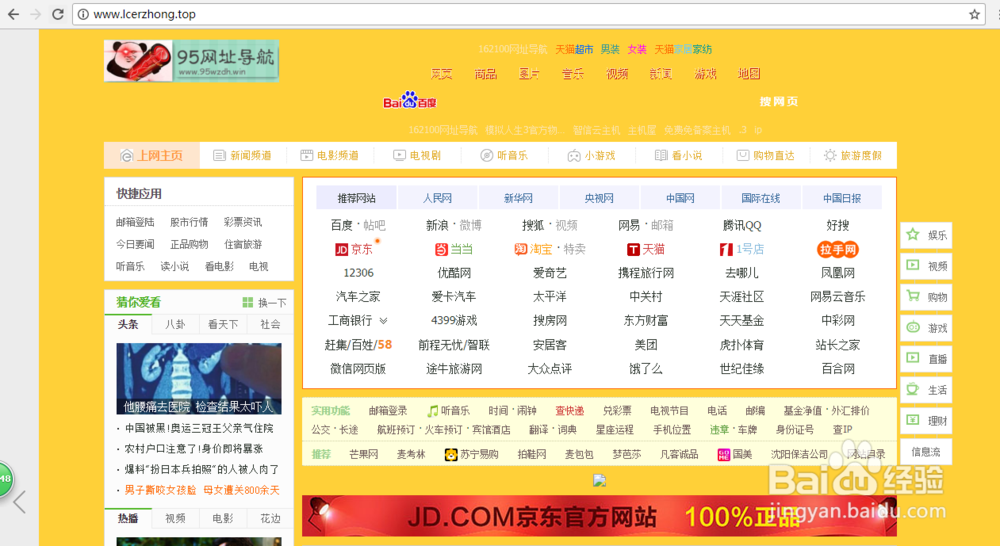Open the 1号店 site link
This screenshot has height=546, width=1000.
coord(742,249)
